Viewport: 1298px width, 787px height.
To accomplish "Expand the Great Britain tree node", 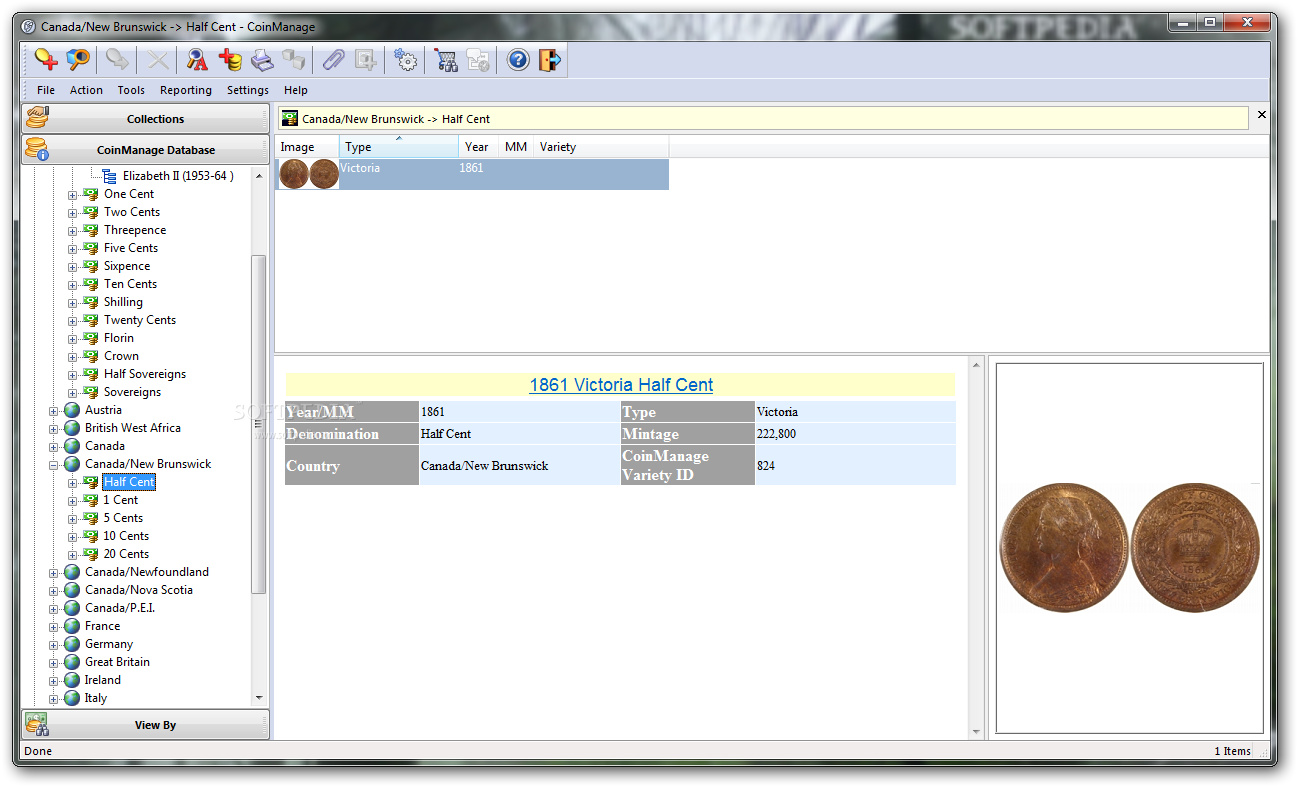I will point(54,662).
